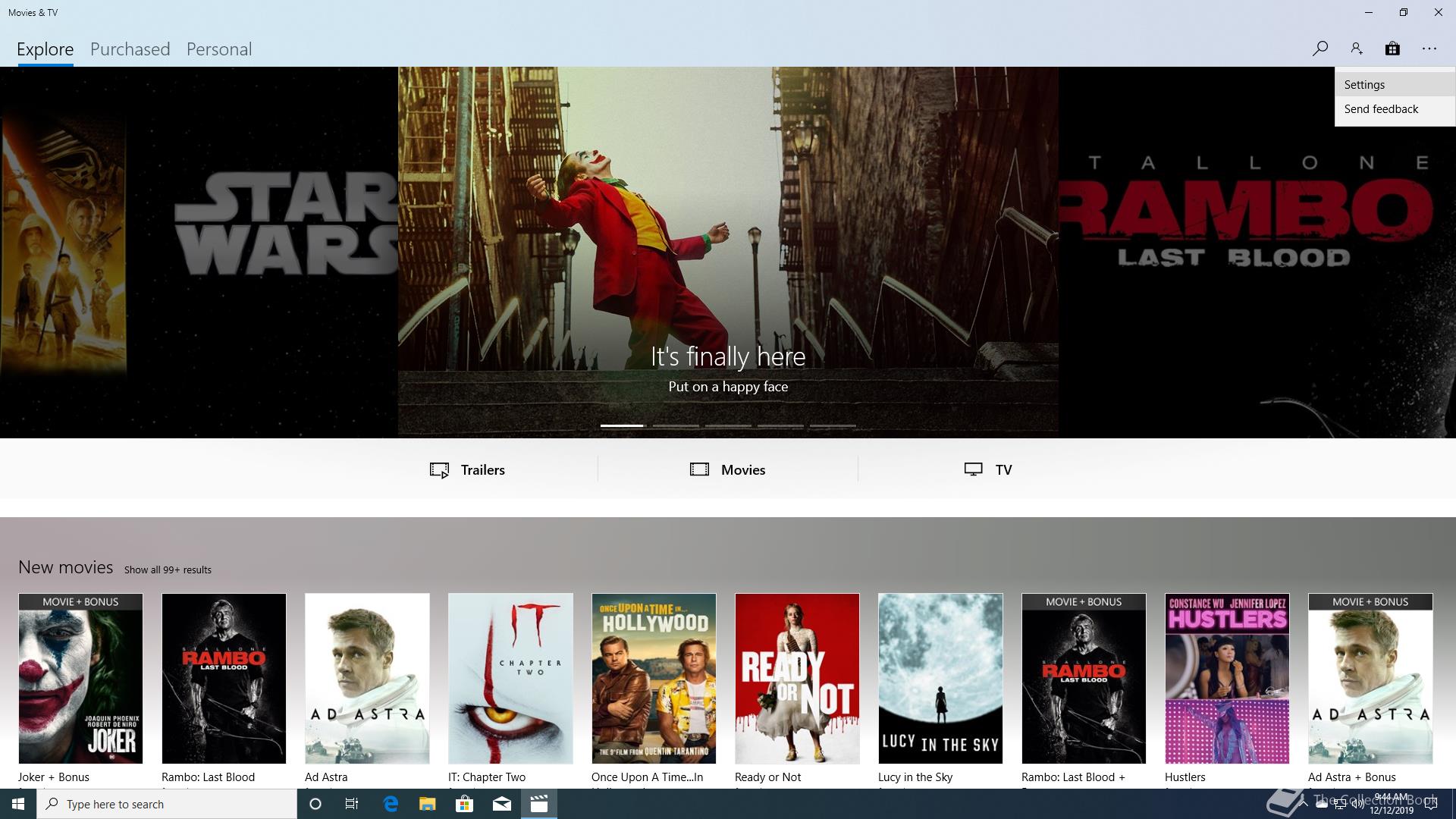This screenshot has width=1456, height=819.
Task: Select the third carousel page indicator
Action: pos(728,425)
